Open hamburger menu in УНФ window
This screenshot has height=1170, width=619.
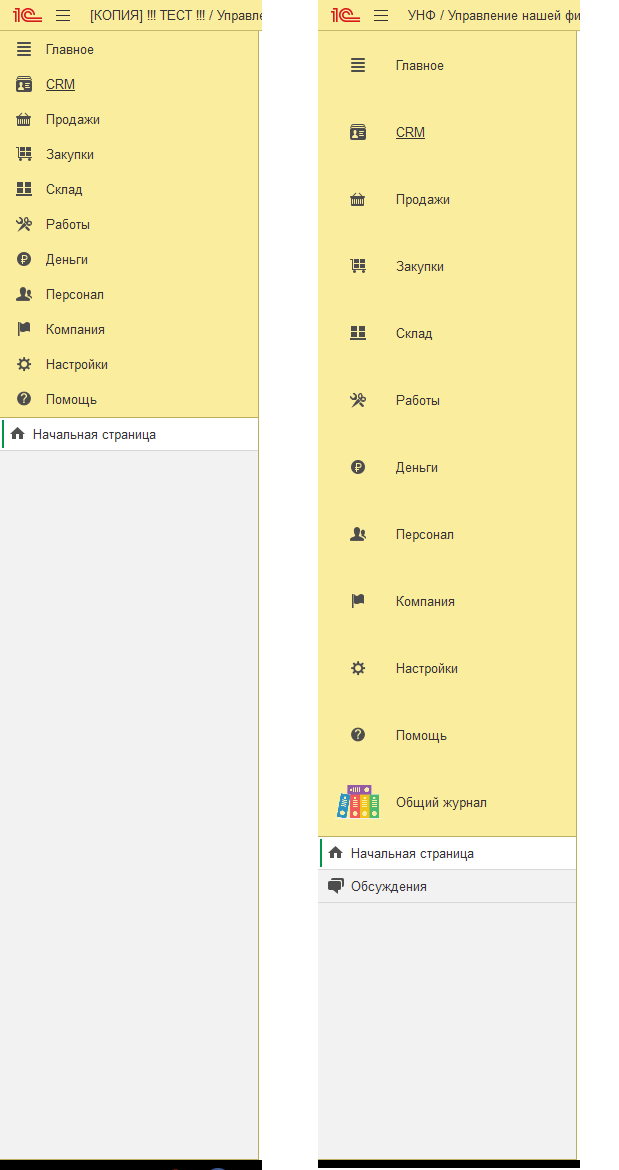coord(381,15)
